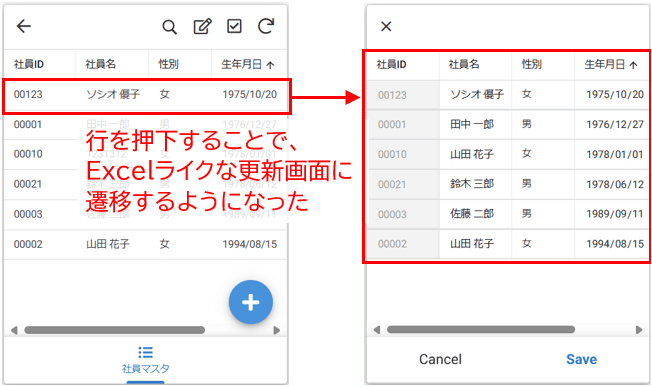Click date 1994/08/15 in the left list
The width and height of the screenshot is (652, 387).
coord(249,244)
